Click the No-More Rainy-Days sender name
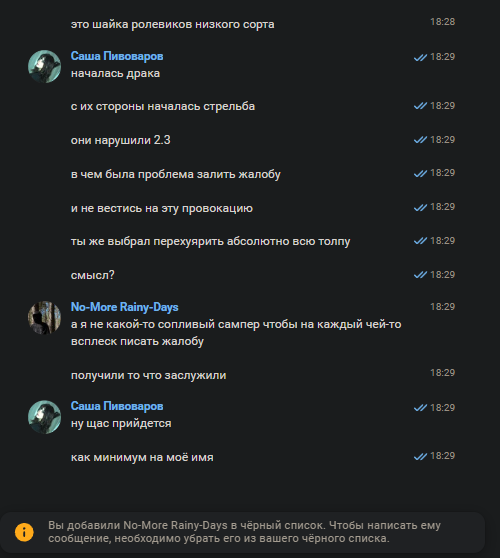Image resolution: width=500 pixels, height=558 pixels. point(125,307)
